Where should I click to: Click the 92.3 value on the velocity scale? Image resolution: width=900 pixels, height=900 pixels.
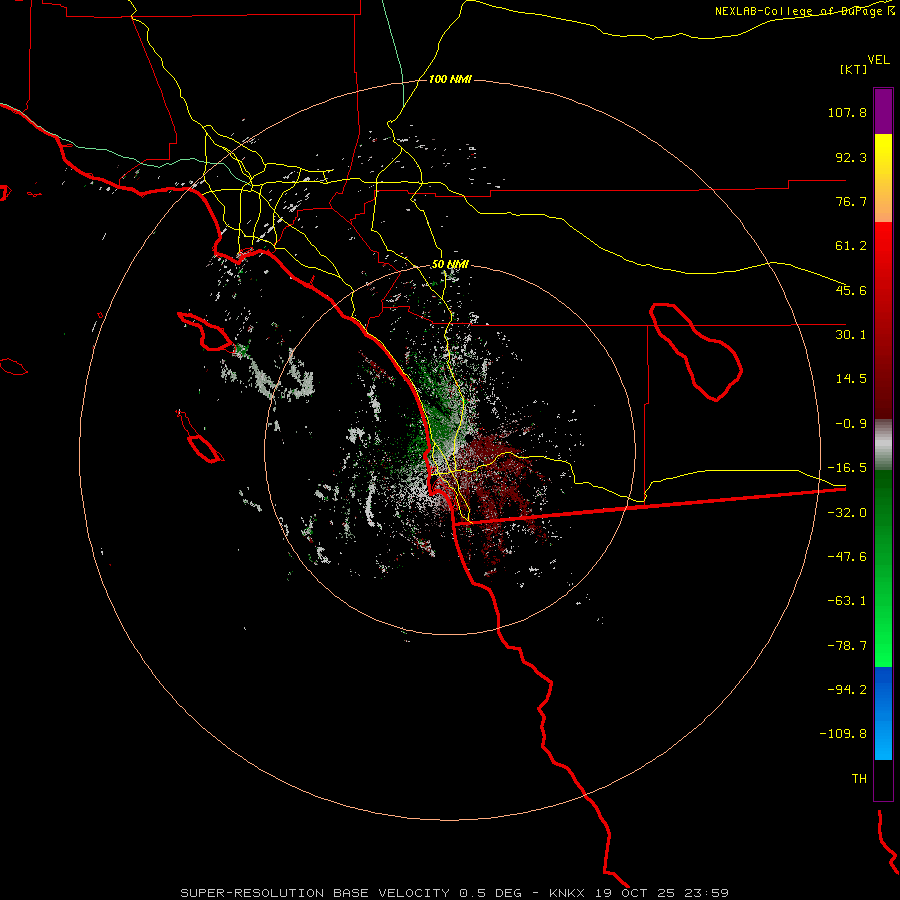pyautogui.click(x=851, y=157)
